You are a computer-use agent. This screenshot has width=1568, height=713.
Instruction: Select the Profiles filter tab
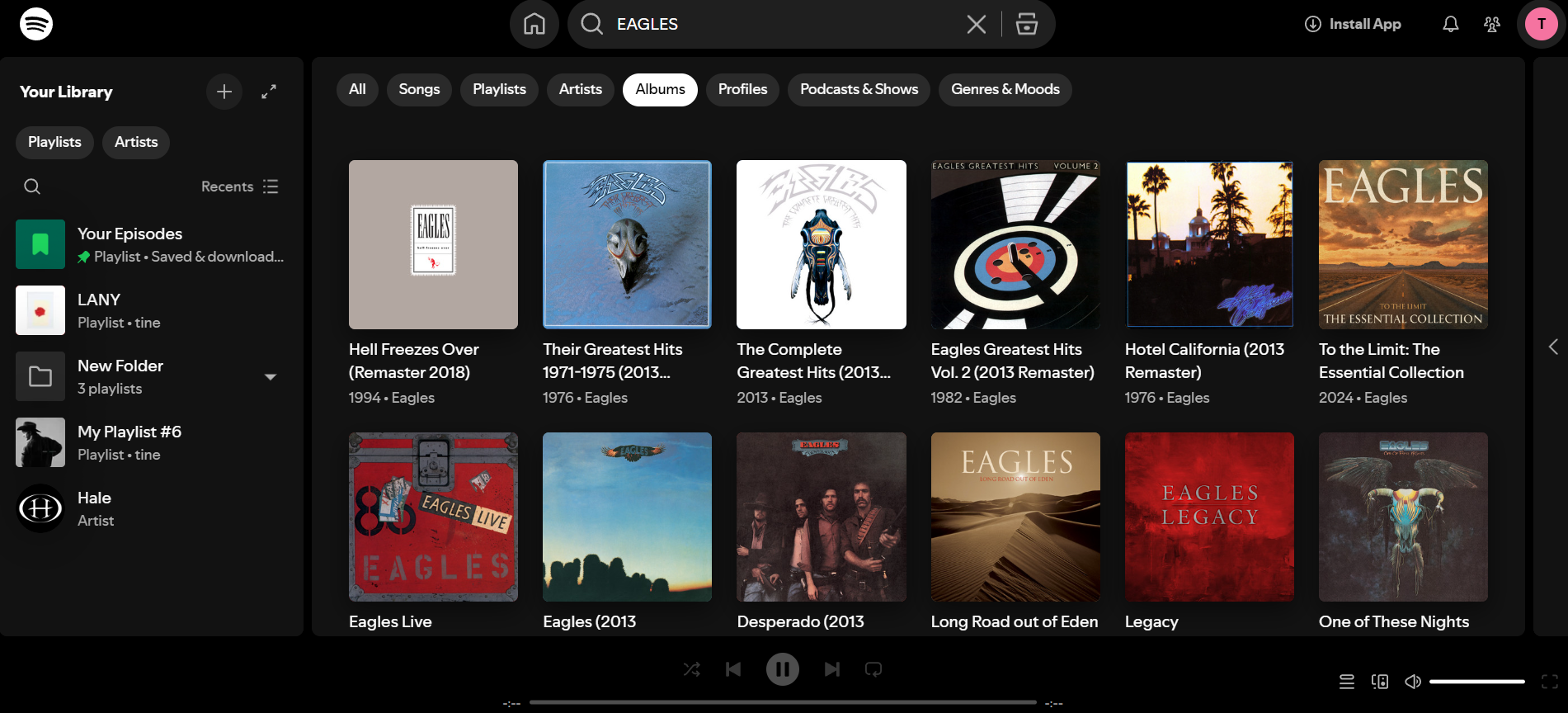(x=742, y=89)
